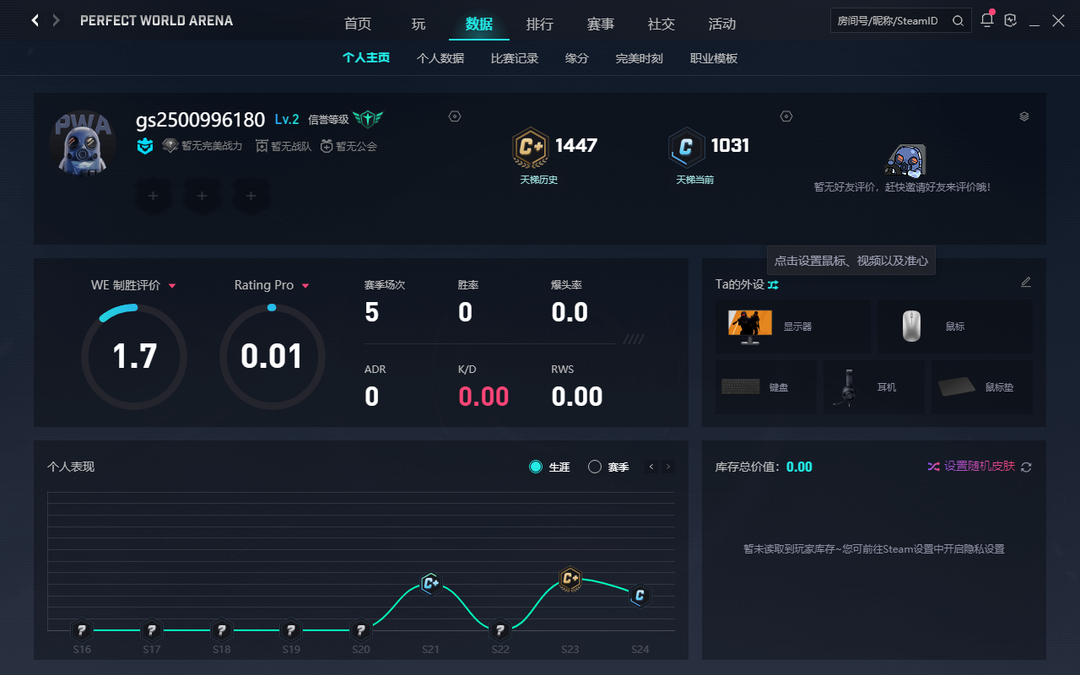Open the 社交 tab
This screenshot has height=675, width=1080.
point(661,24)
